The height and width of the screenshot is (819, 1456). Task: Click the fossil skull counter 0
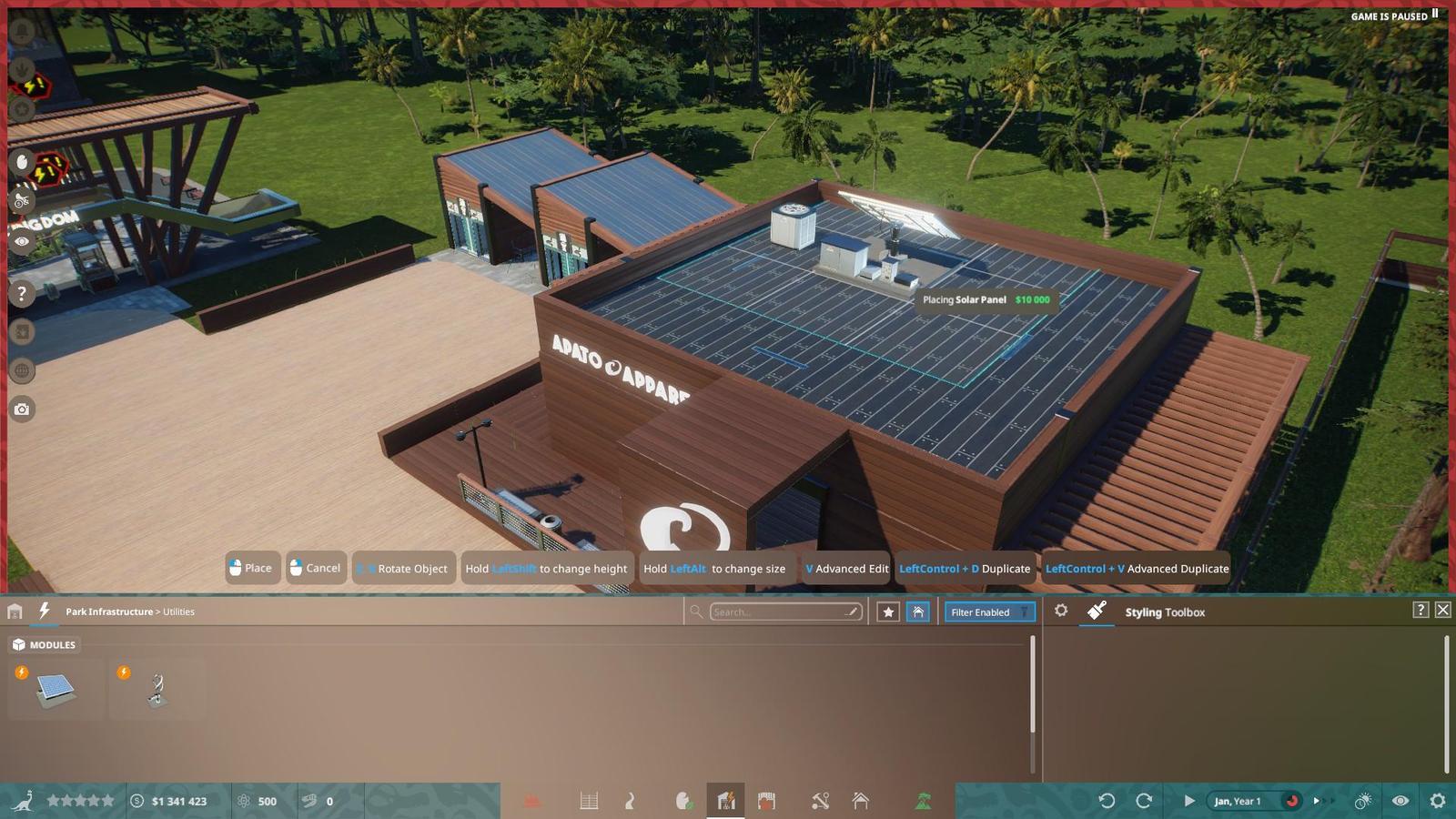tap(318, 801)
